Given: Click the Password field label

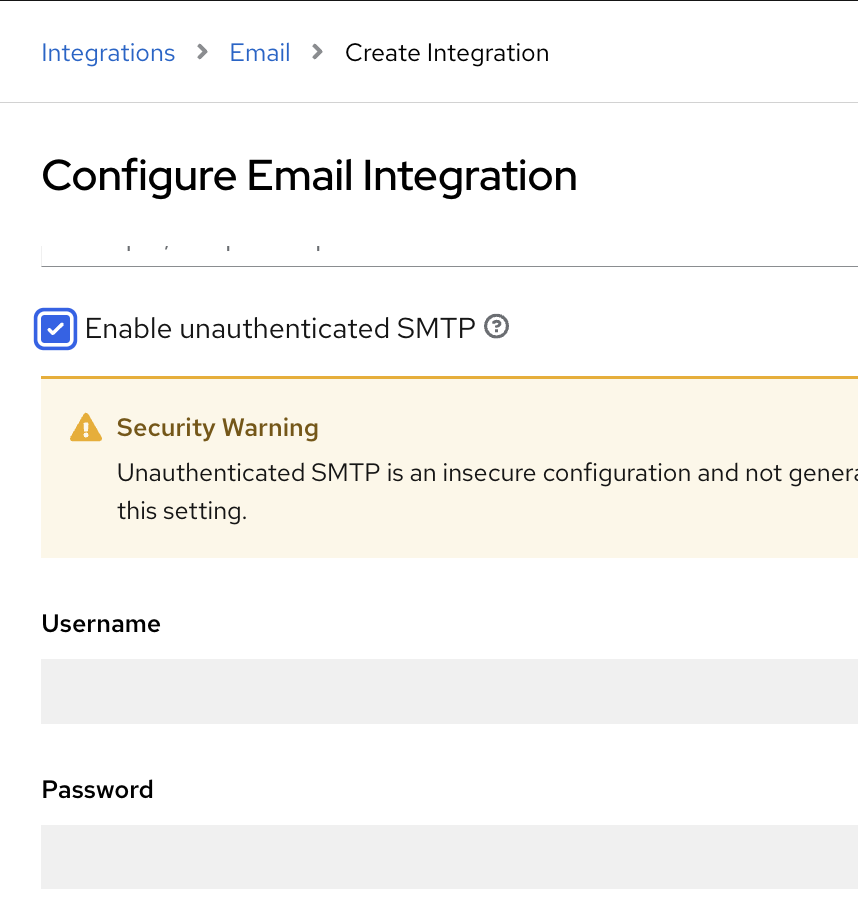Looking at the screenshot, I should (98, 790).
